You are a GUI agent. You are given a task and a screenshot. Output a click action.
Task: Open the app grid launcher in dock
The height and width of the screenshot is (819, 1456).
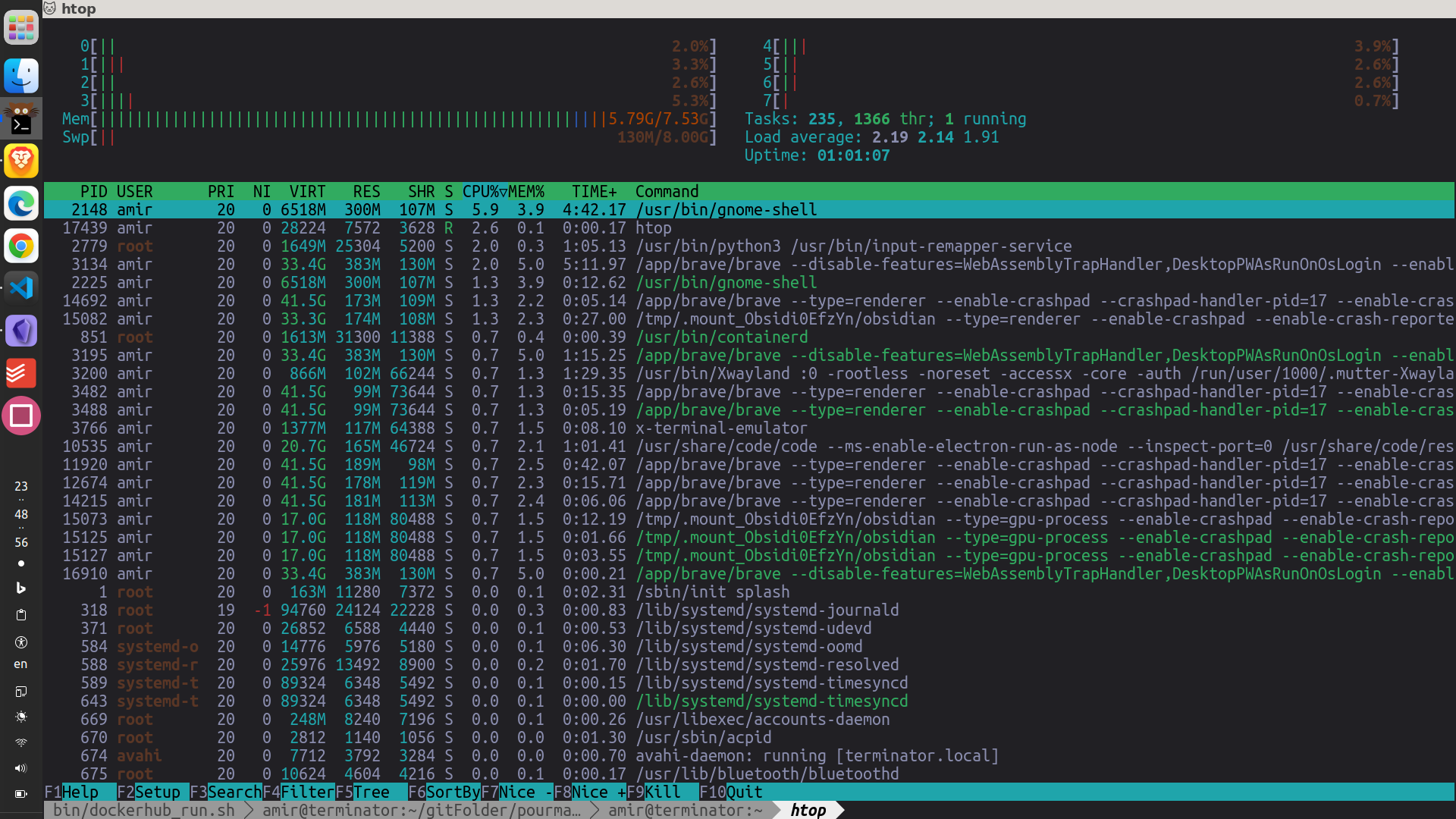(21, 28)
